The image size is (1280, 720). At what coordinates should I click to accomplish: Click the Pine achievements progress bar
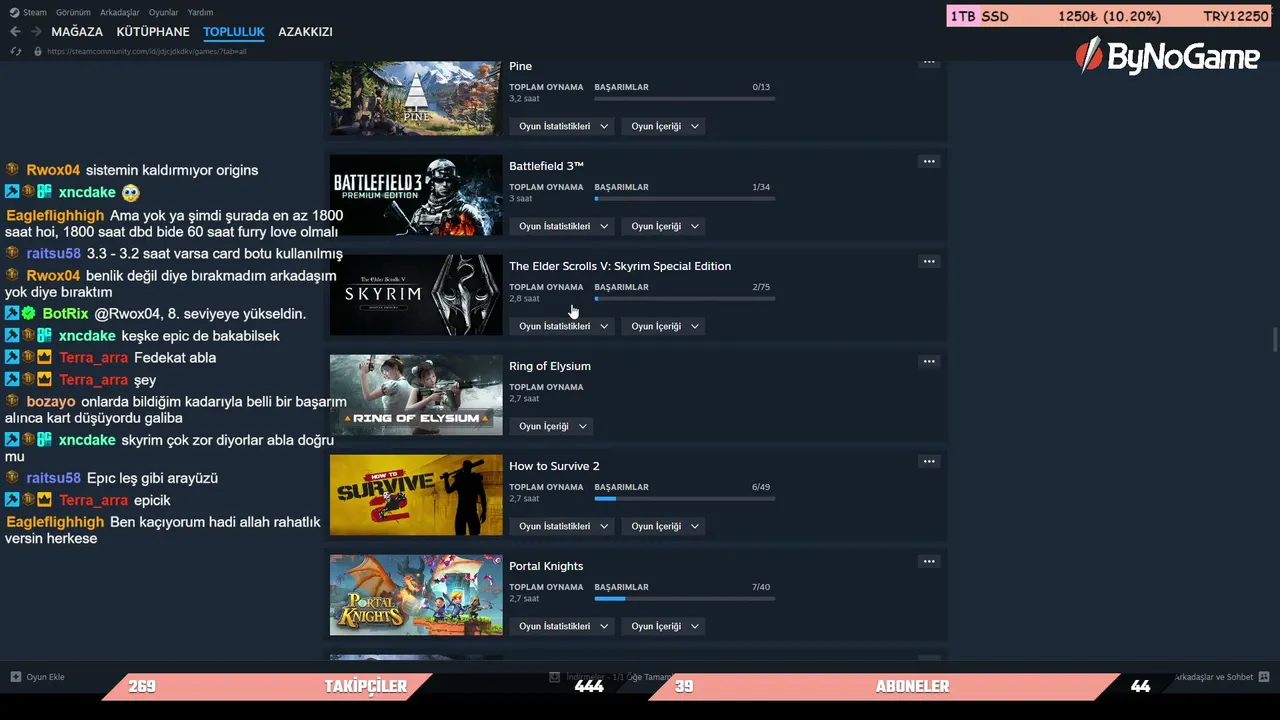click(684, 98)
